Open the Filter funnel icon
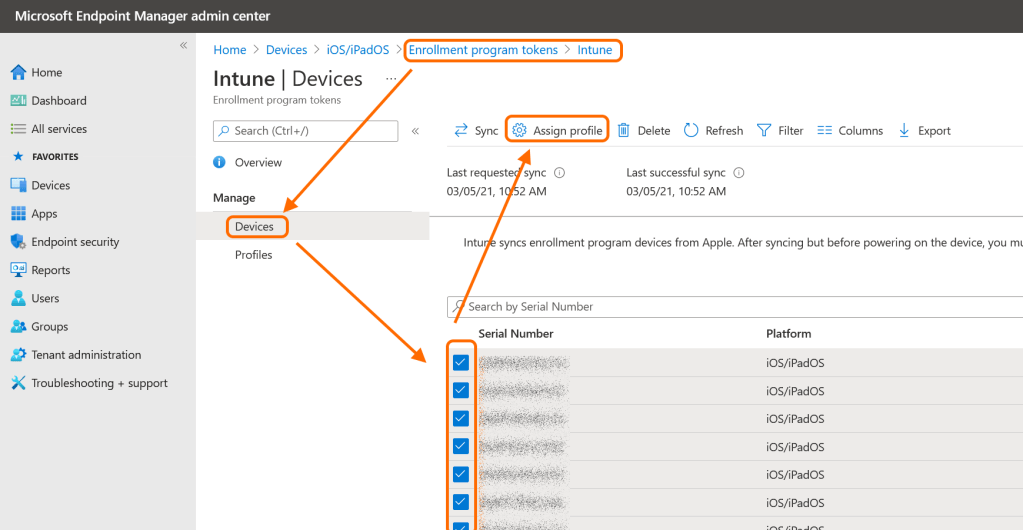1023x530 pixels. pyautogui.click(x=764, y=131)
